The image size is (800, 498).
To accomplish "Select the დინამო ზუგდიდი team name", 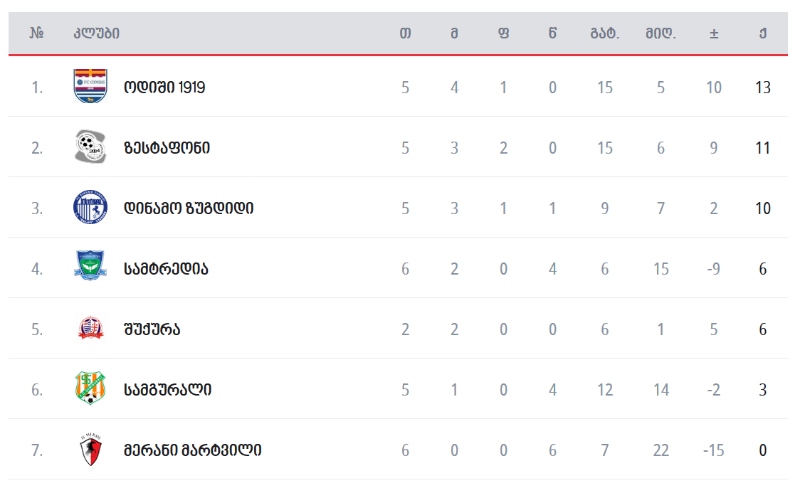I will [189, 208].
